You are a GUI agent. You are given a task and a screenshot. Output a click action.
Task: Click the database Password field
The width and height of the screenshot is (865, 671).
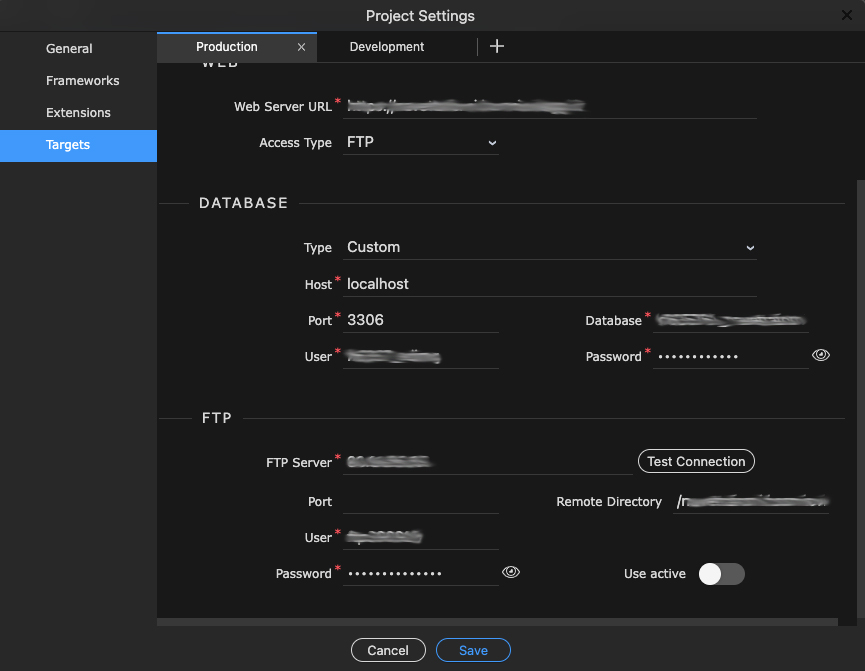pos(731,356)
